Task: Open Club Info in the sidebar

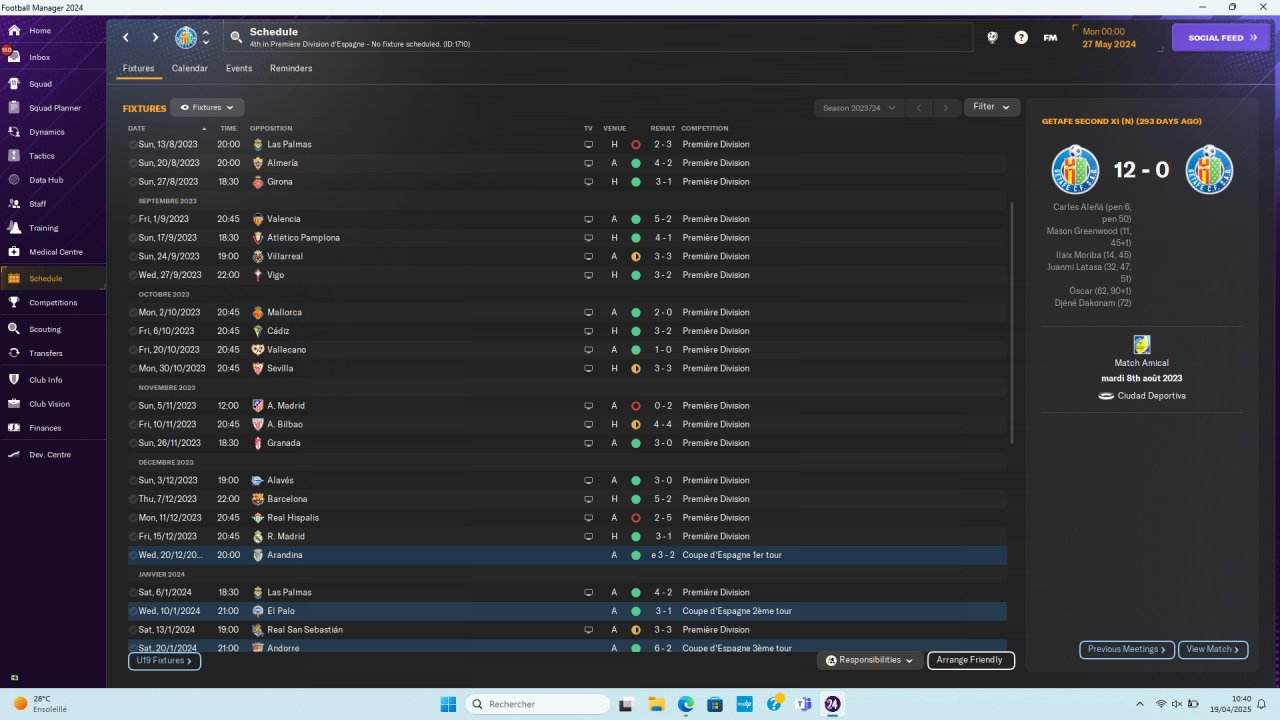Action: point(46,380)
